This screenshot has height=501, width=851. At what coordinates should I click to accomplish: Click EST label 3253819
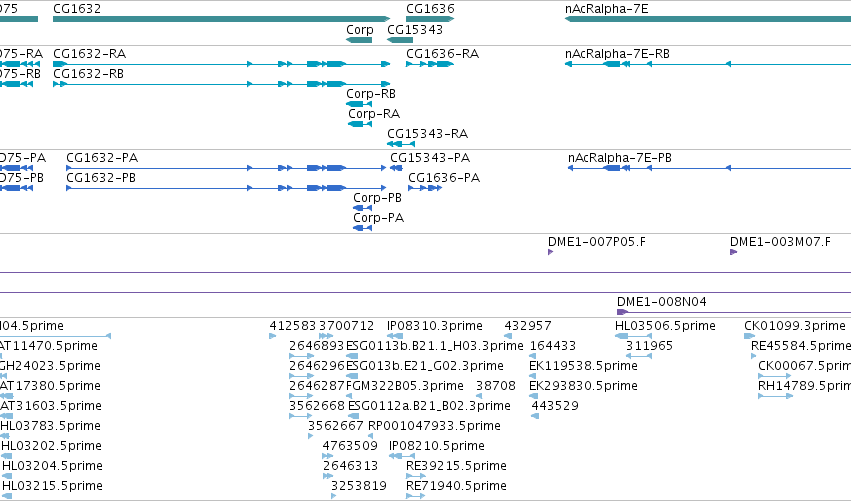click(359, 486)
